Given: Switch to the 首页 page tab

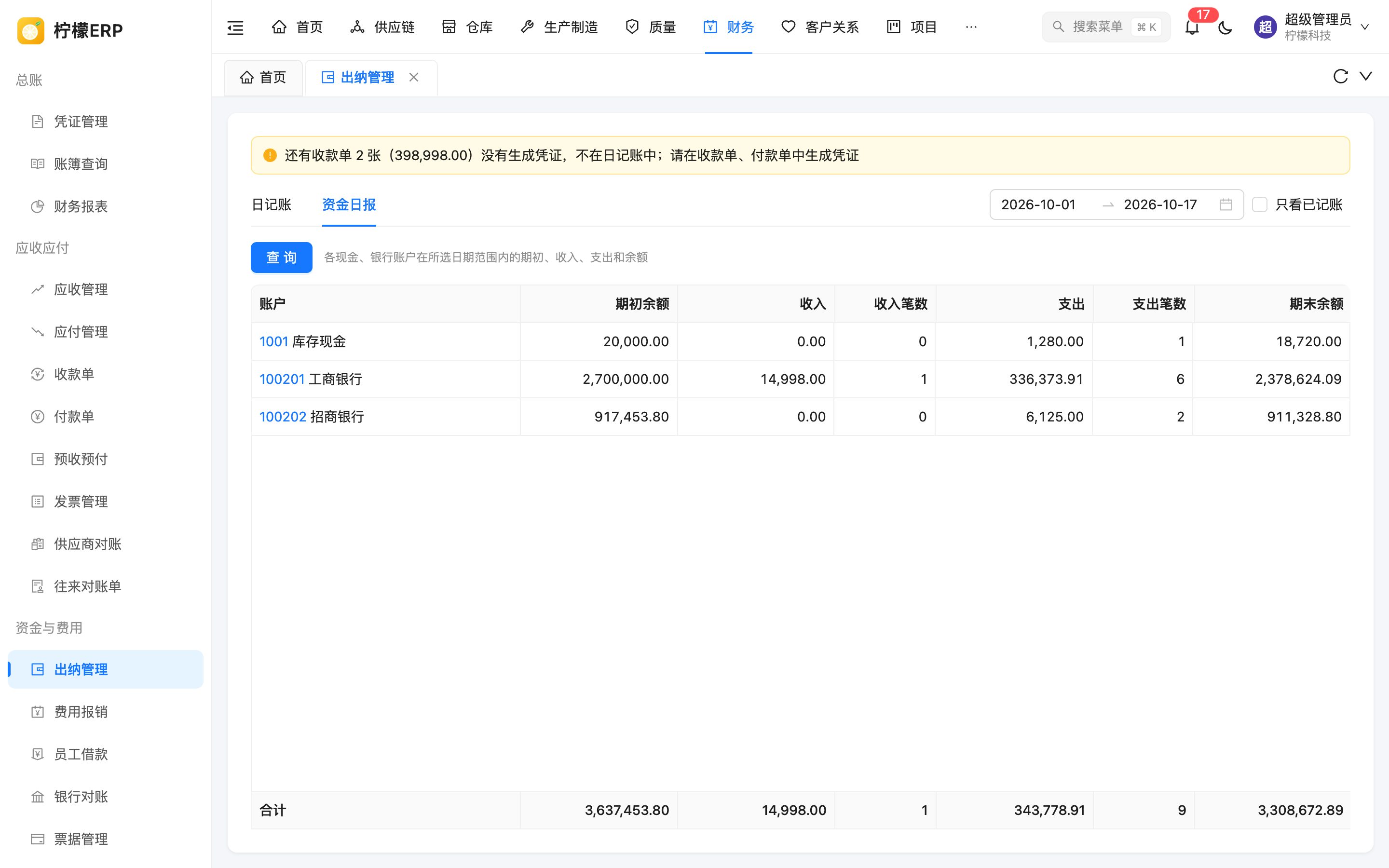Looking at the screenshot, I should [263, 78].
